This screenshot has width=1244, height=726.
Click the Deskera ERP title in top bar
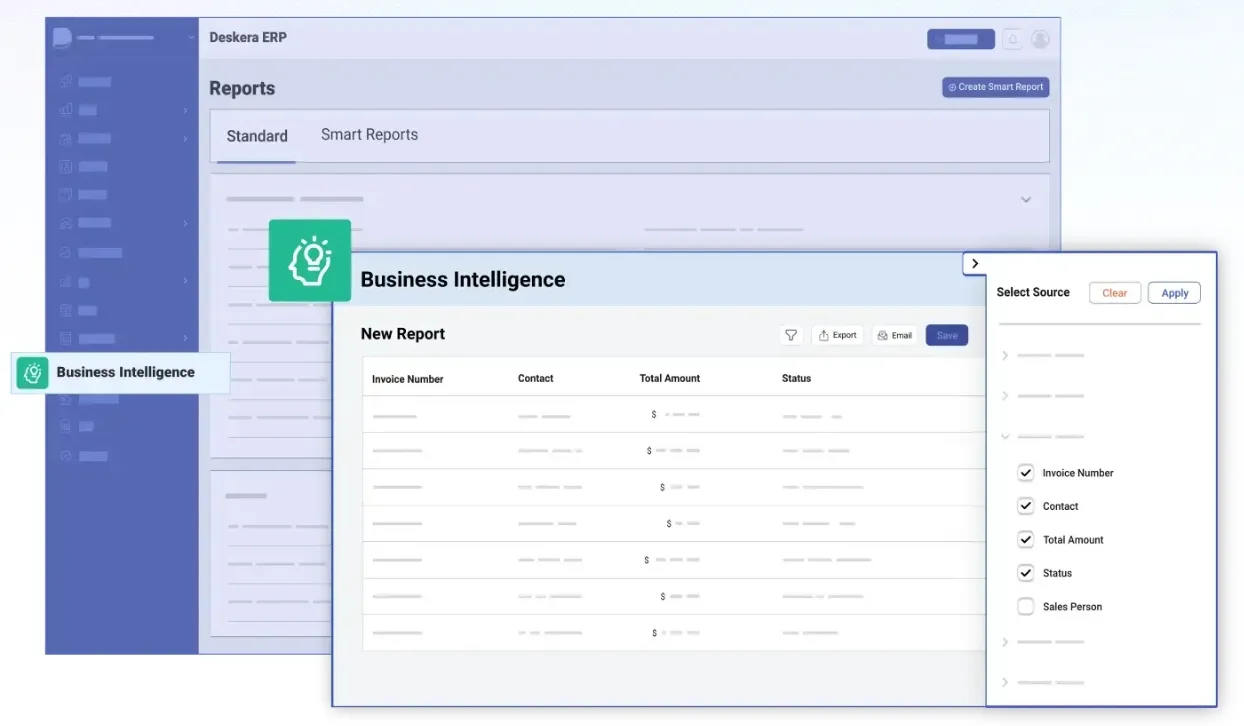click(x=248, y=38)
